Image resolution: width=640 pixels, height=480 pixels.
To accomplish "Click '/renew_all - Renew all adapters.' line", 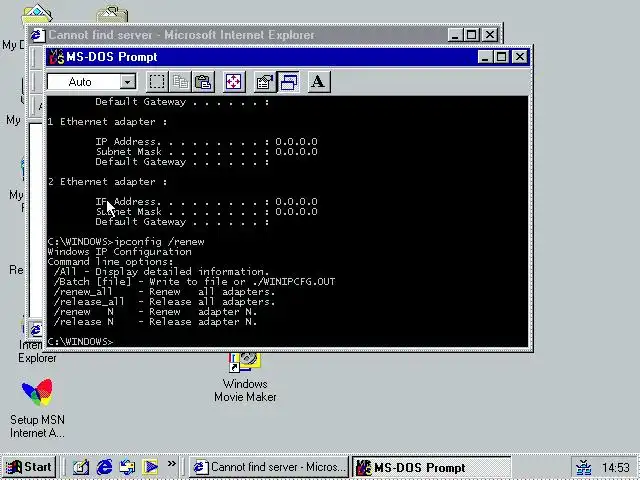I will [x=164, y=292].
